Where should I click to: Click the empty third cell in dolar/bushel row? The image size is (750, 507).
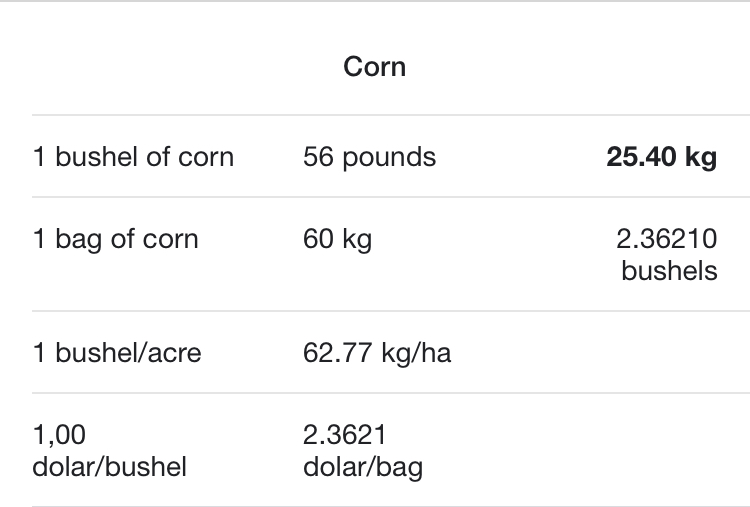pos(603,450)
